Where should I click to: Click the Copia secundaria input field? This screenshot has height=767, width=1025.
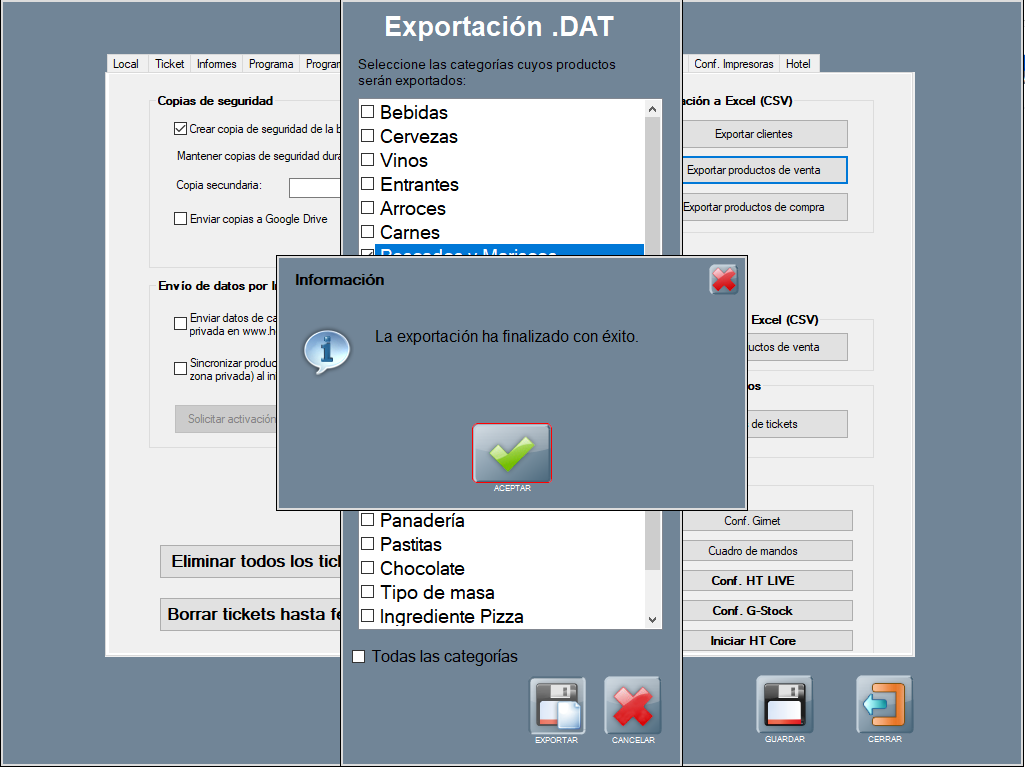click(x=315, y=187)
